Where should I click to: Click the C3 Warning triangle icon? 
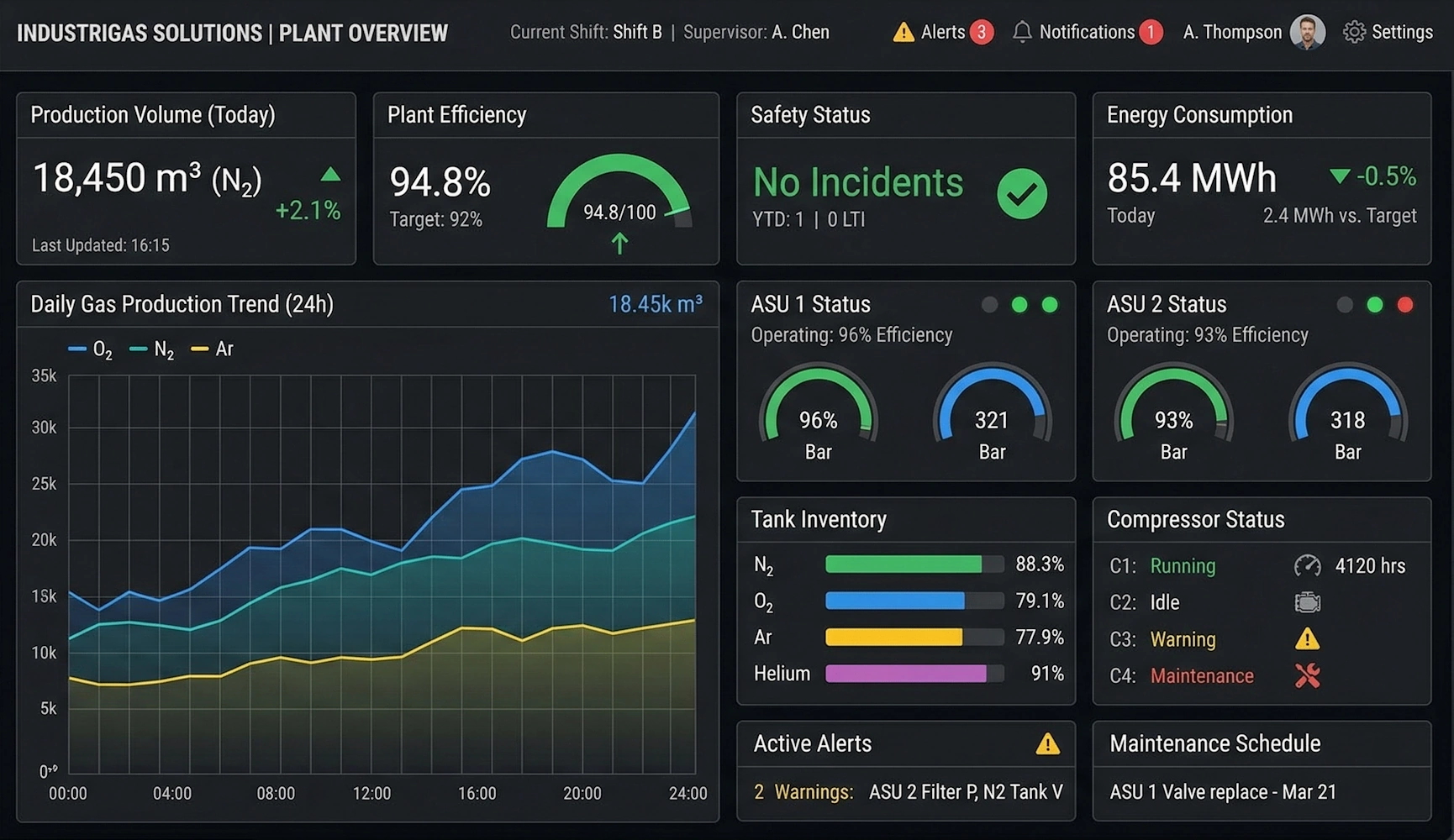click(1307, 640)
